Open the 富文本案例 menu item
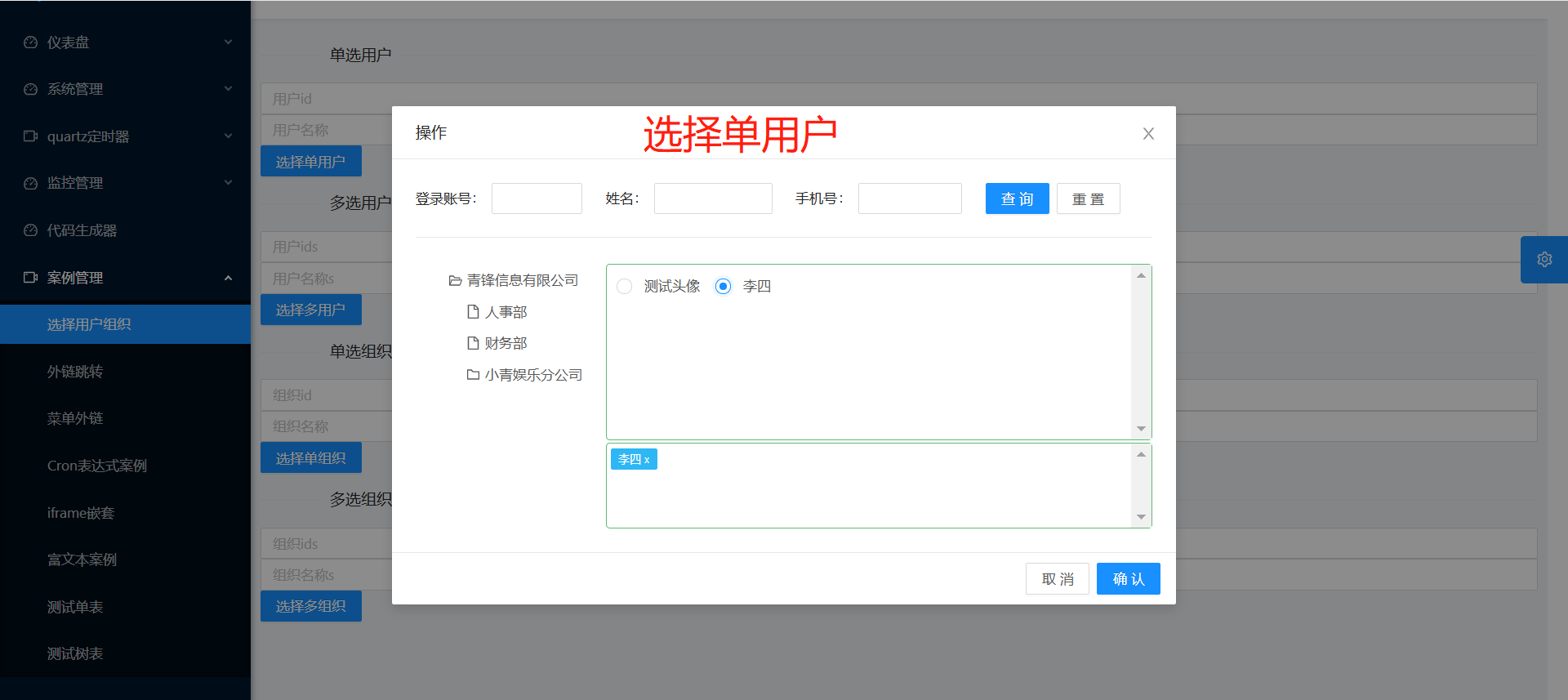 tap(125, 560)
